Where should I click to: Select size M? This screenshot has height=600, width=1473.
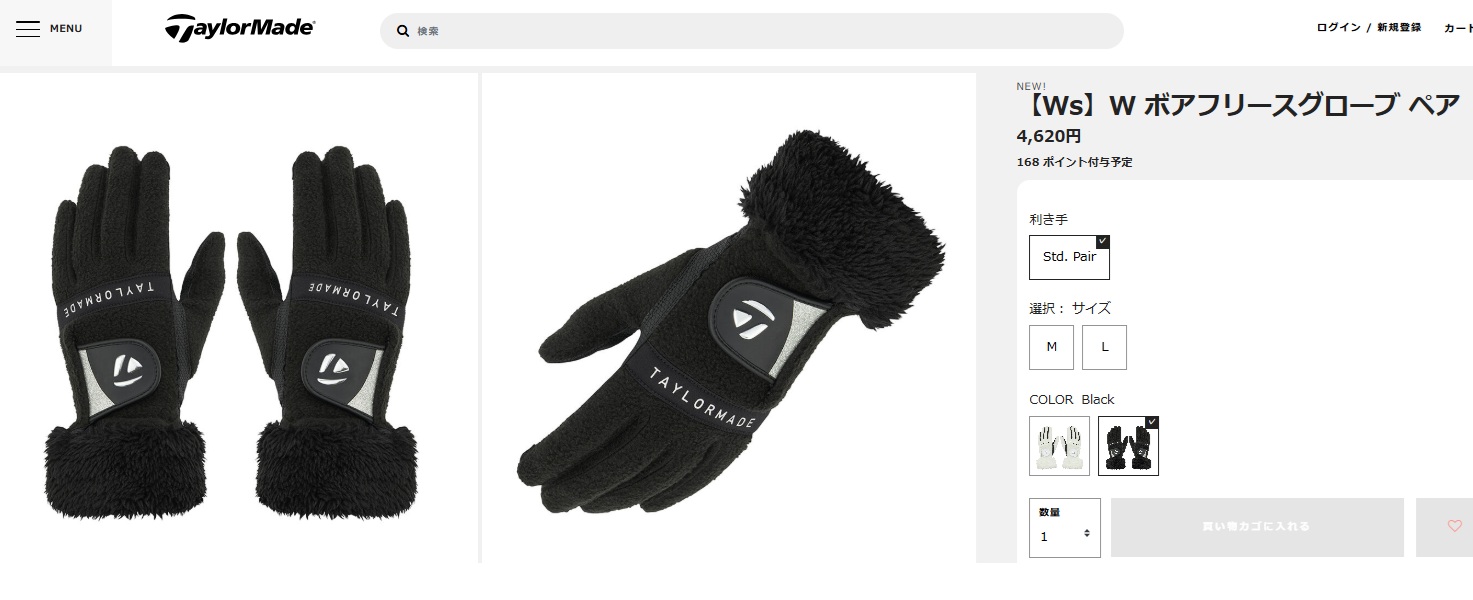[1051, 347]
